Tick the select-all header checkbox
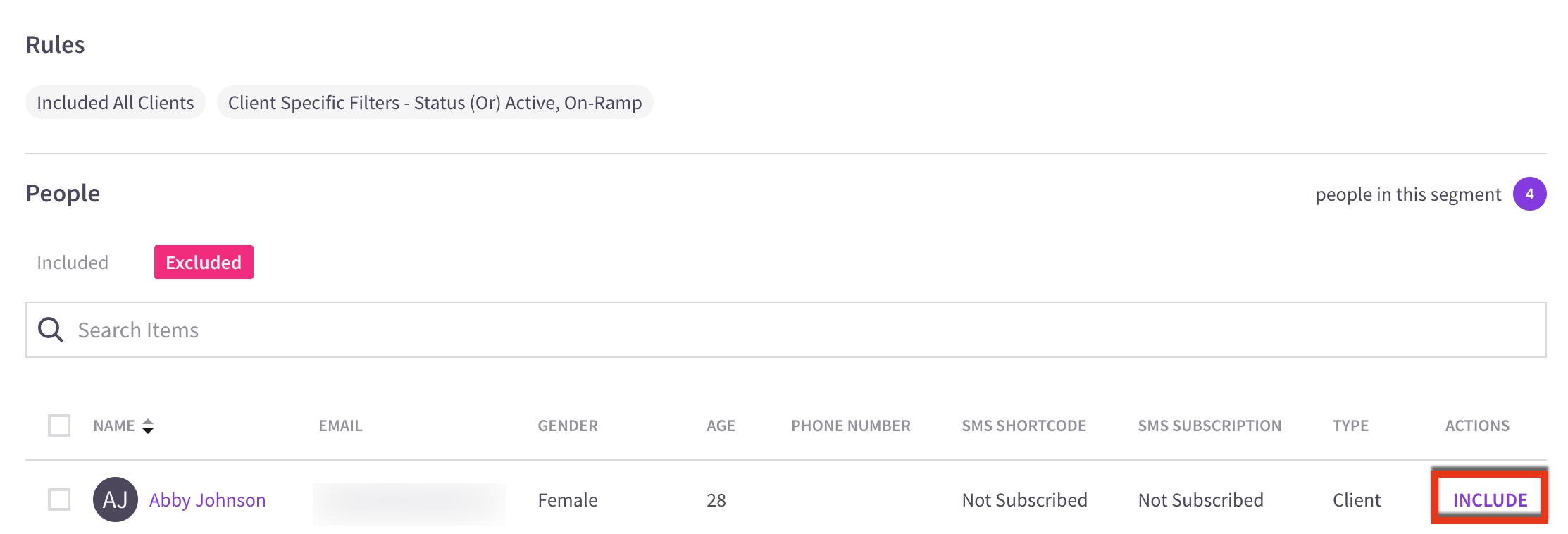1568x534 pixels. 59,426
